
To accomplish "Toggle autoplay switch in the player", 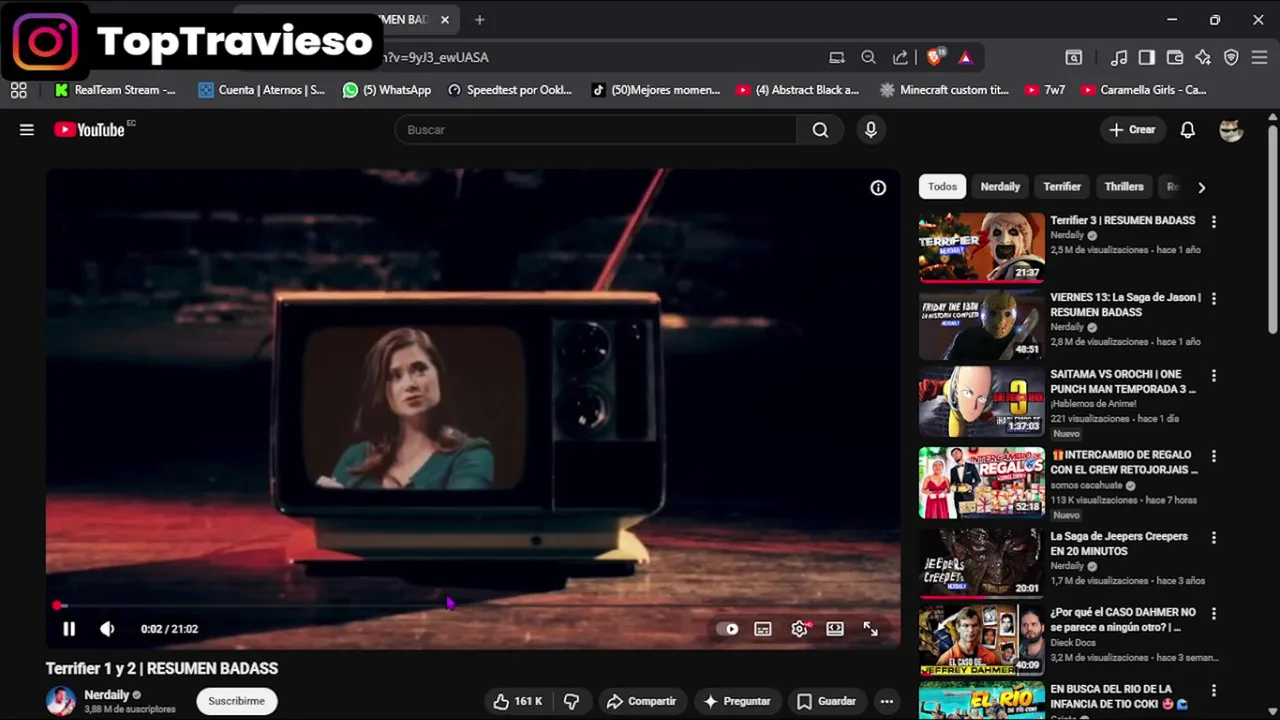I will coord(727,629).
